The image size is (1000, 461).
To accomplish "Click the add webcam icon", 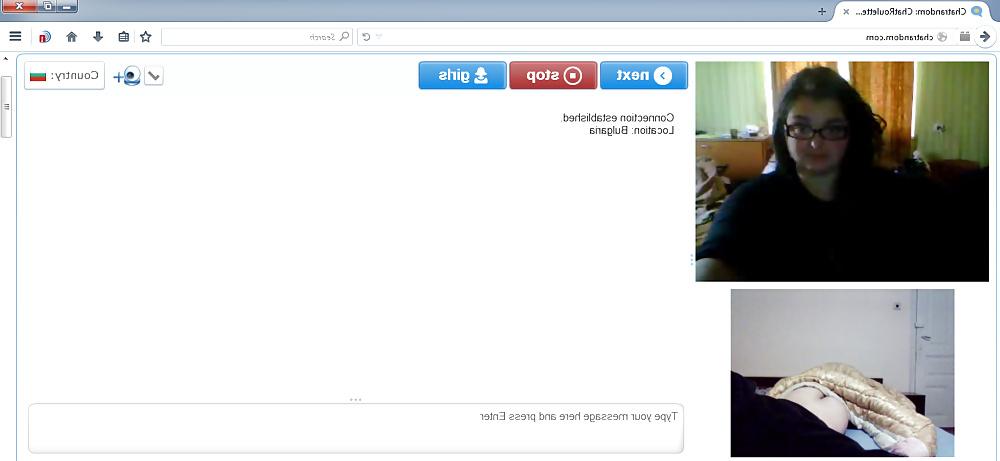I will coord(128,76).
